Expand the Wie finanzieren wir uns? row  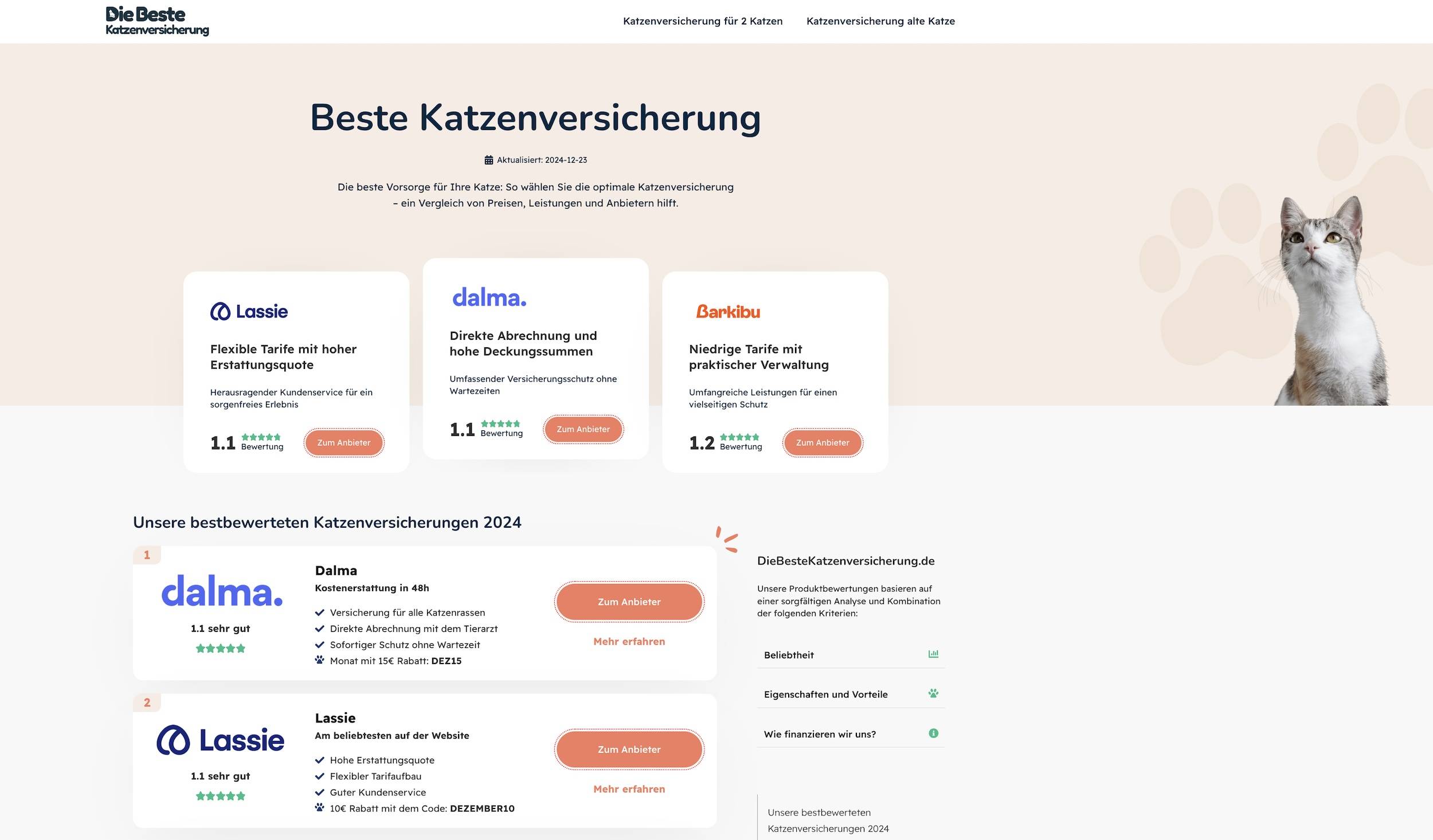coord(851,734)
